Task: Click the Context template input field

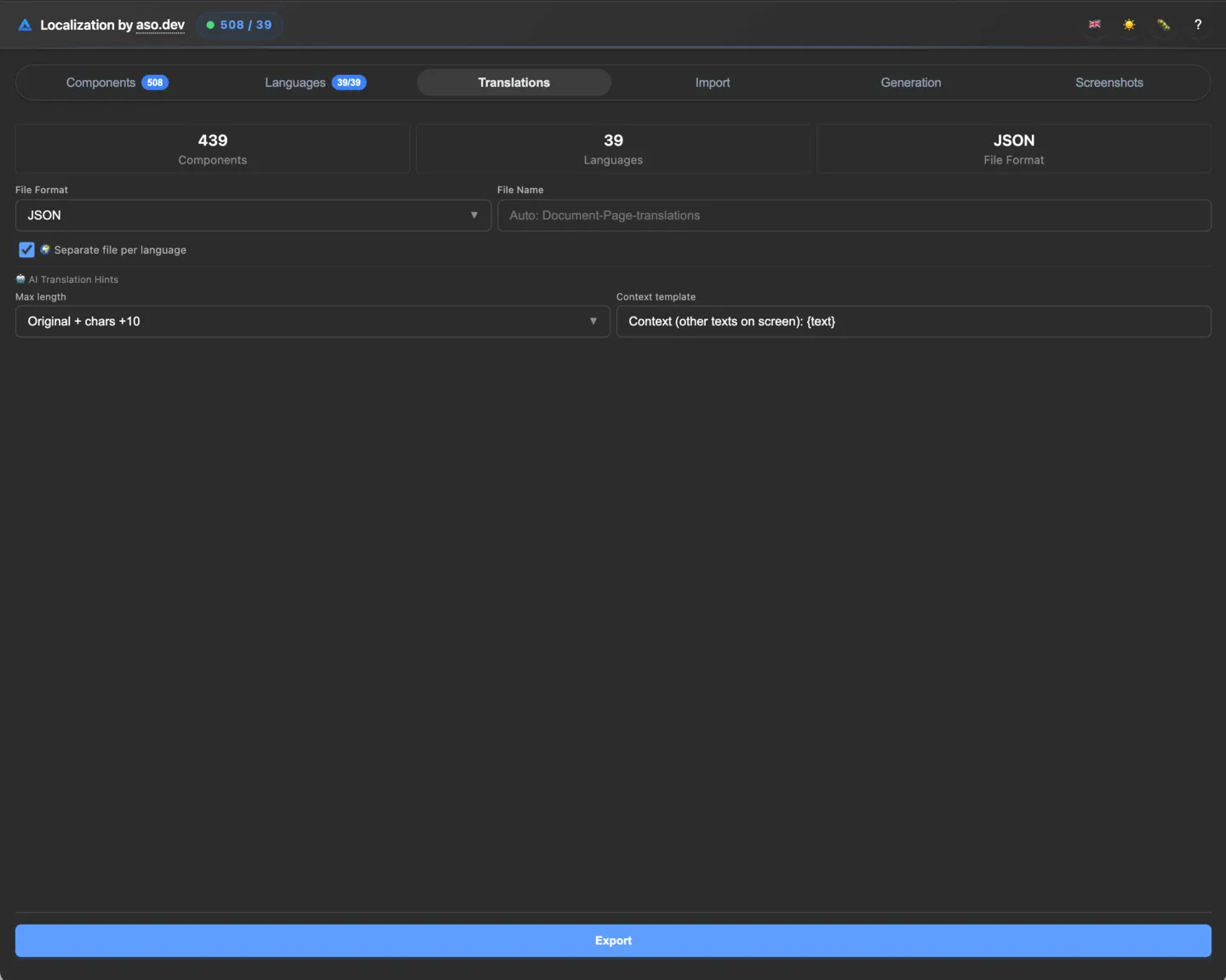Action: coord(914,321)
